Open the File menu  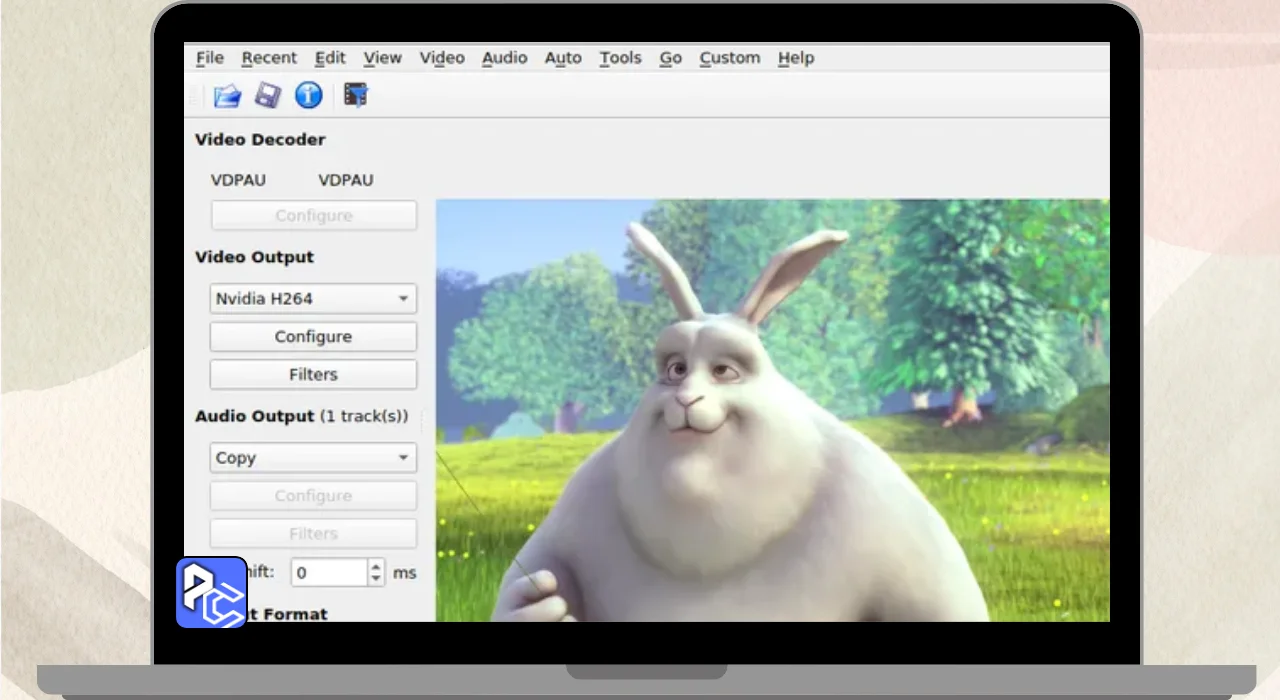[209, 58]
